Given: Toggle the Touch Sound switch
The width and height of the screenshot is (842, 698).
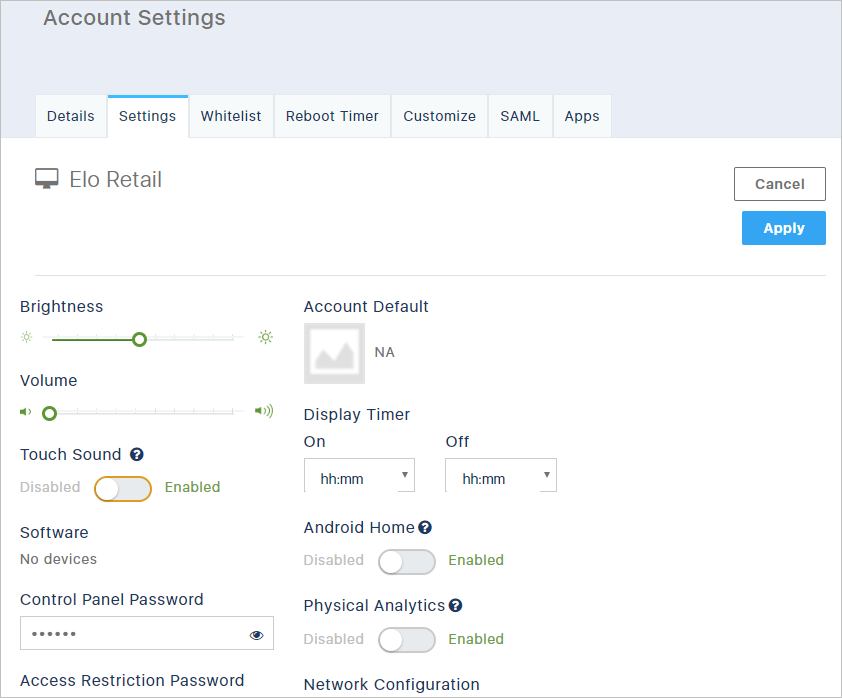Looking at the screenshot, I should (123, 489).
